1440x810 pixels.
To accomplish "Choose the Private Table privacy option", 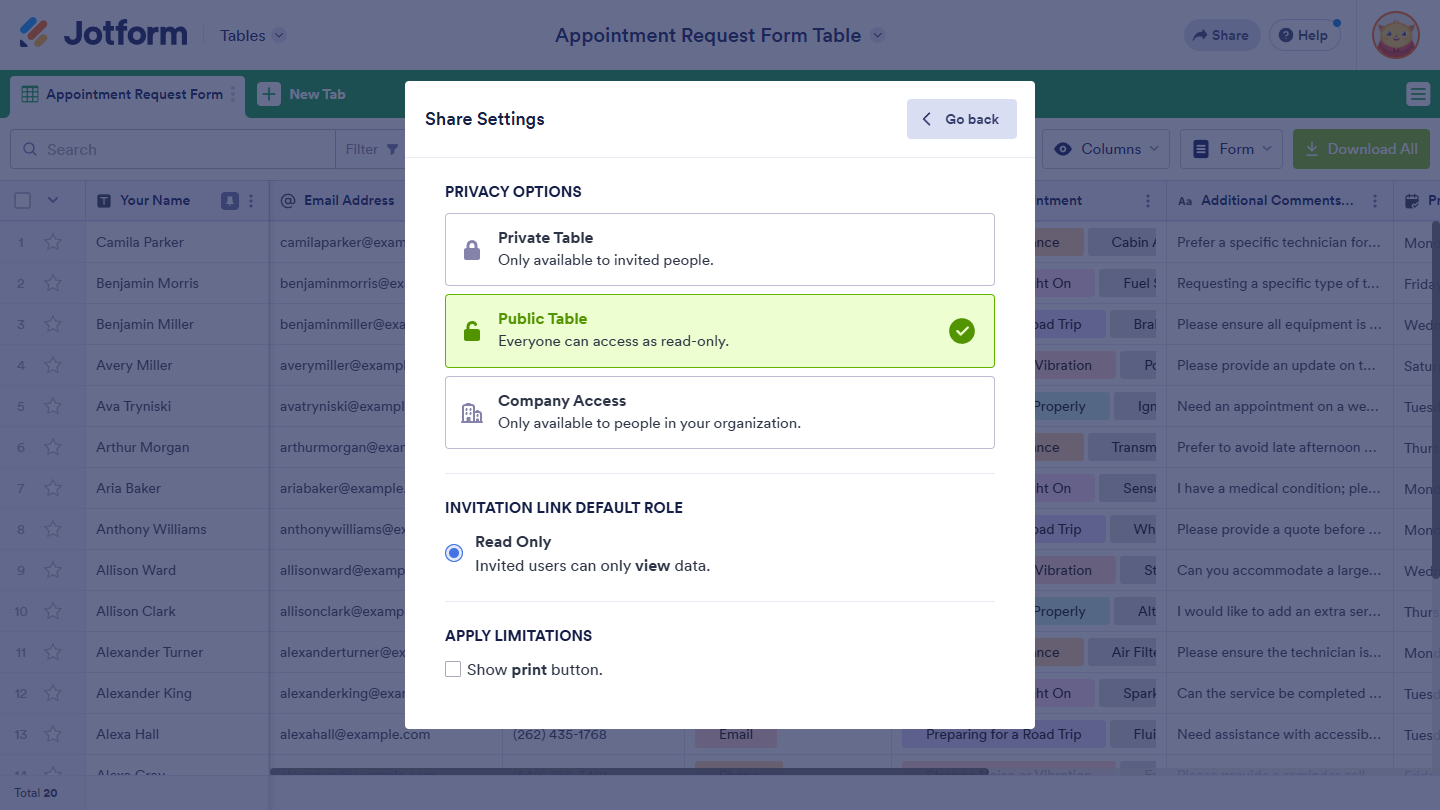I will 719,249.
